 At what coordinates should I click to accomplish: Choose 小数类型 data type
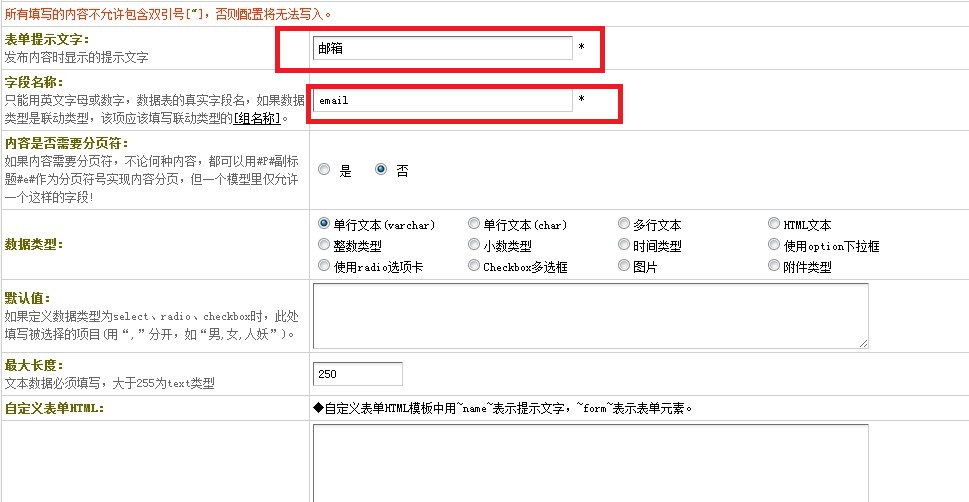[474, 245]
